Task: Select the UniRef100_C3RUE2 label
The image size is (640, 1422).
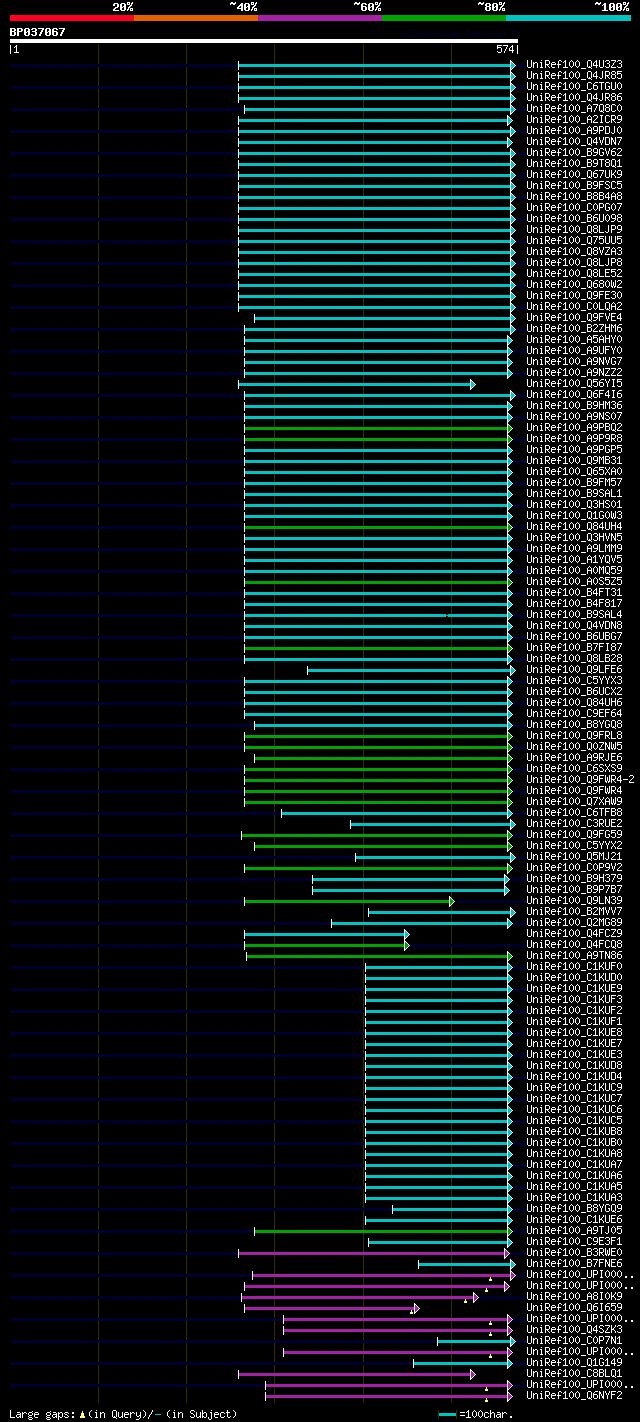Action: click(x=574, y=823)
